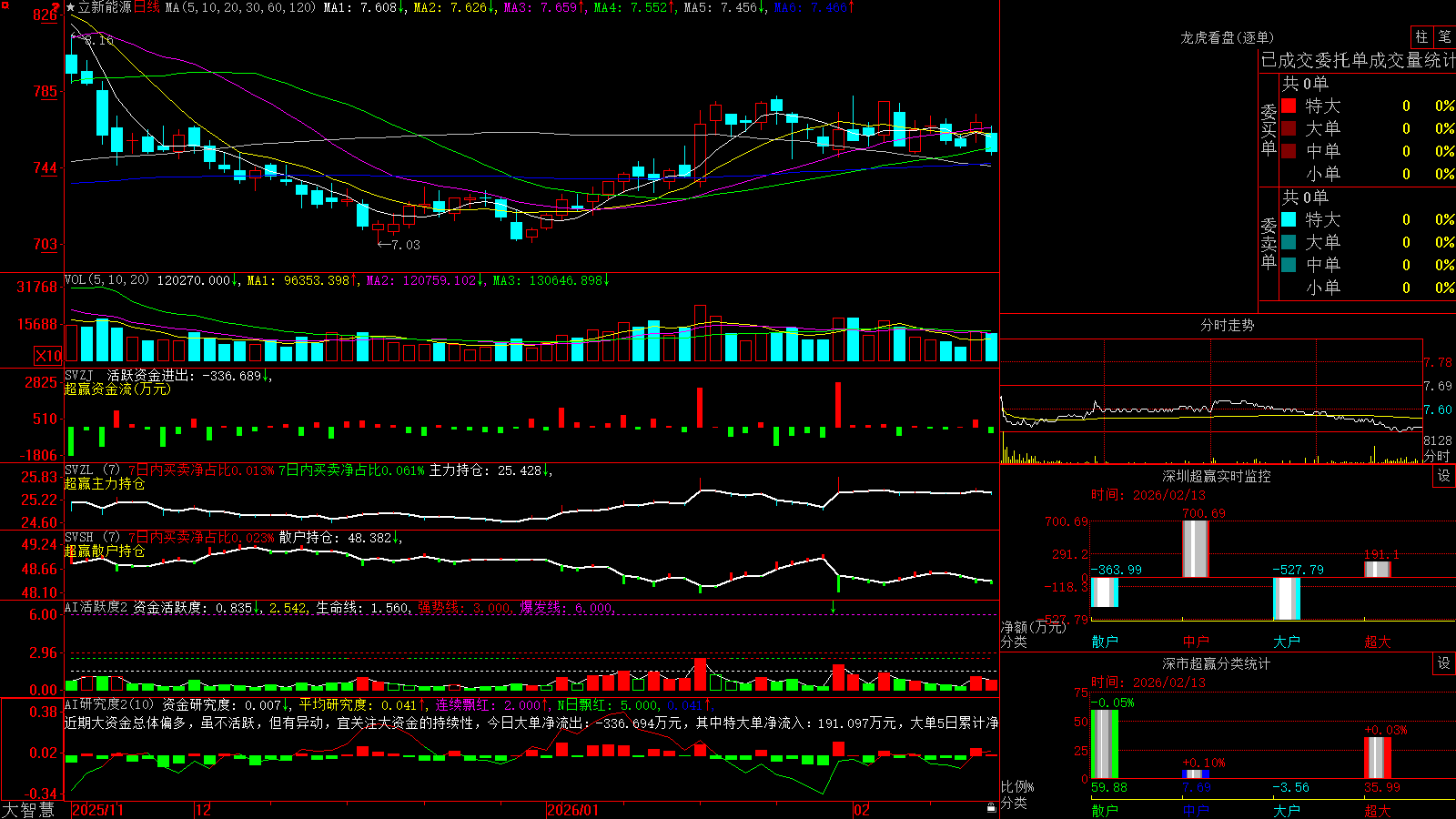Select the 超赢散户持仓 indicator label
Viewport: 1456px width, 819px height.
(105, 551)
